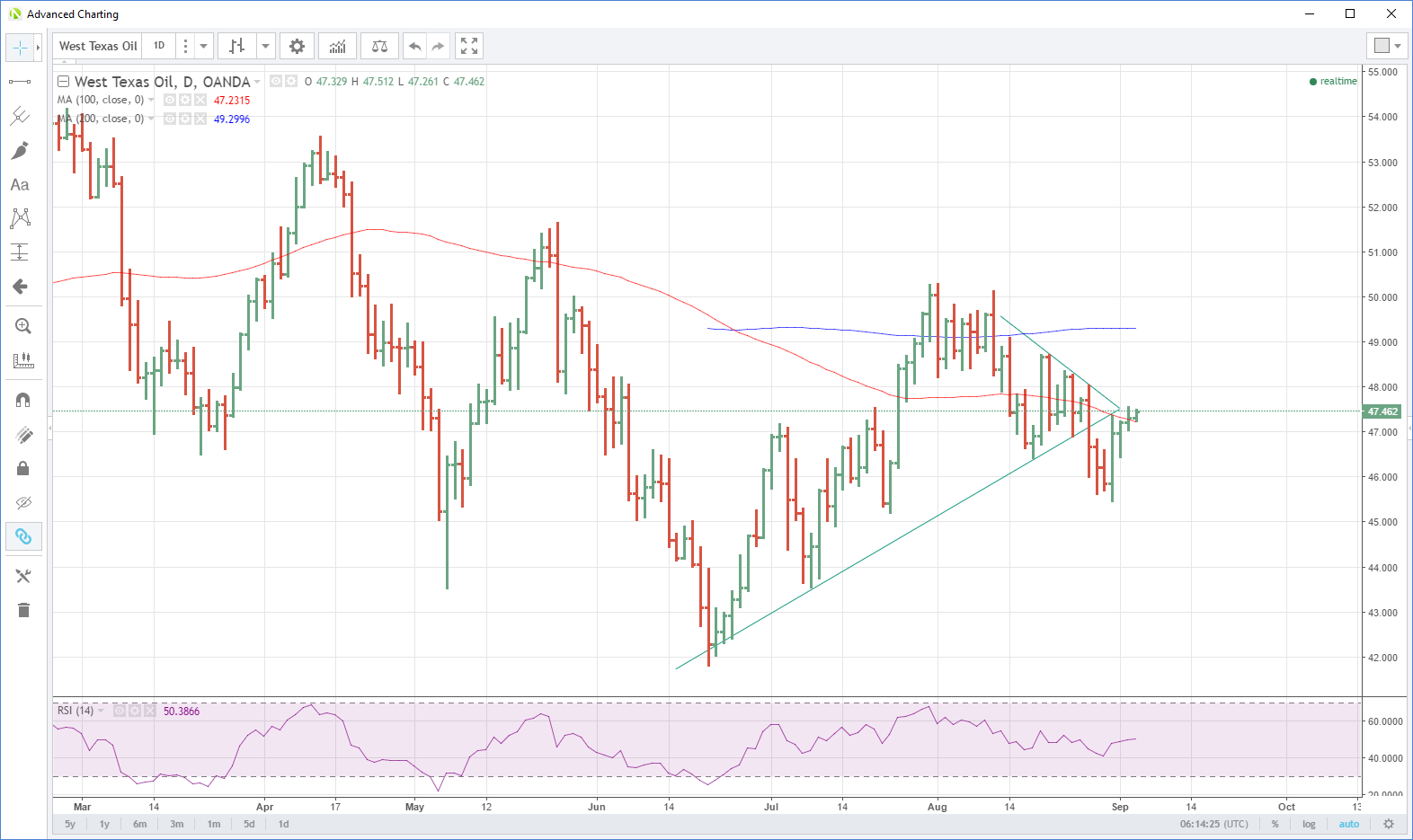1413x840 pixels.
Task: Select the long position prediction tool
Action: [x=20, y=252]
